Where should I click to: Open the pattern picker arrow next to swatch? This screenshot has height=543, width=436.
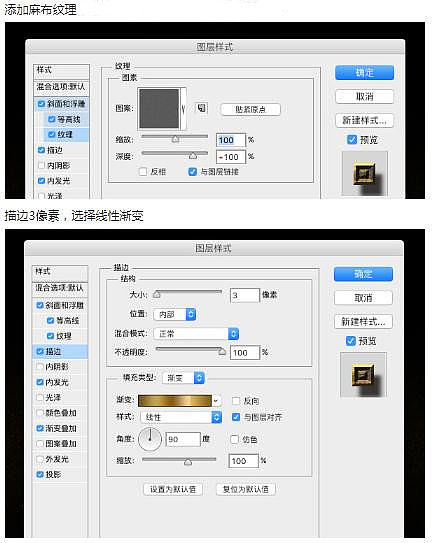pos(184,109)
